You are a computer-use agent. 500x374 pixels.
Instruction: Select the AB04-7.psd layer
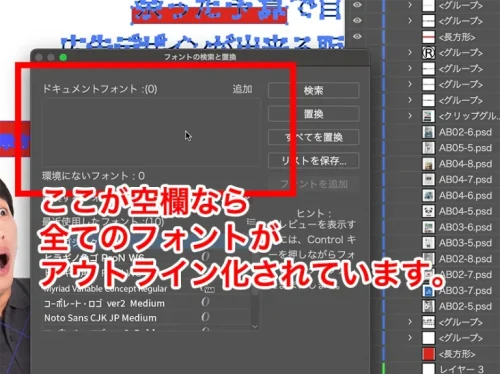tap(465, 179)
